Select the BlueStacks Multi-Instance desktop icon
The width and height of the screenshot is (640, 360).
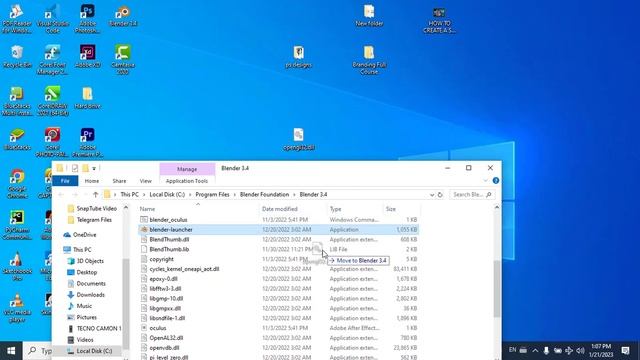[17, 101]
